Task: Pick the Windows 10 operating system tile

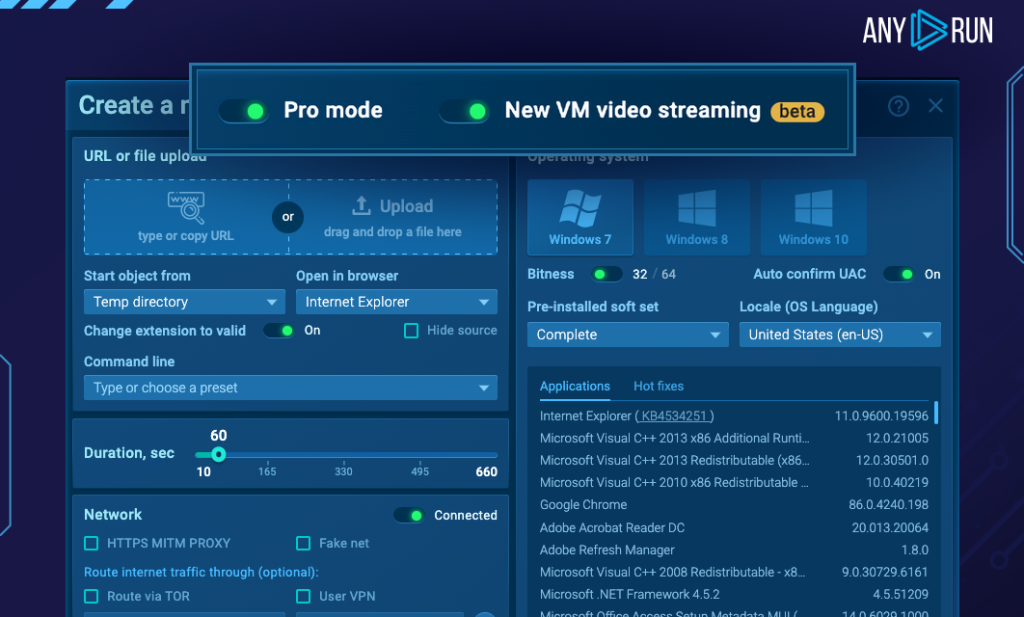Action: [813, 217]
